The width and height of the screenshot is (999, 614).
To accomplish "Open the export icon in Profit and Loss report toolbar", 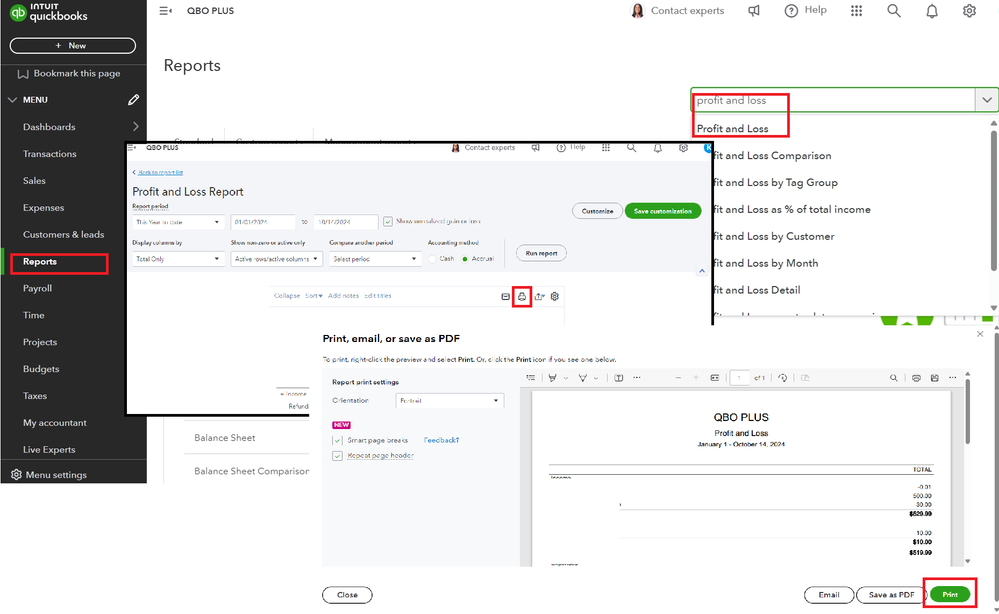I will click(x=540, y=296).
